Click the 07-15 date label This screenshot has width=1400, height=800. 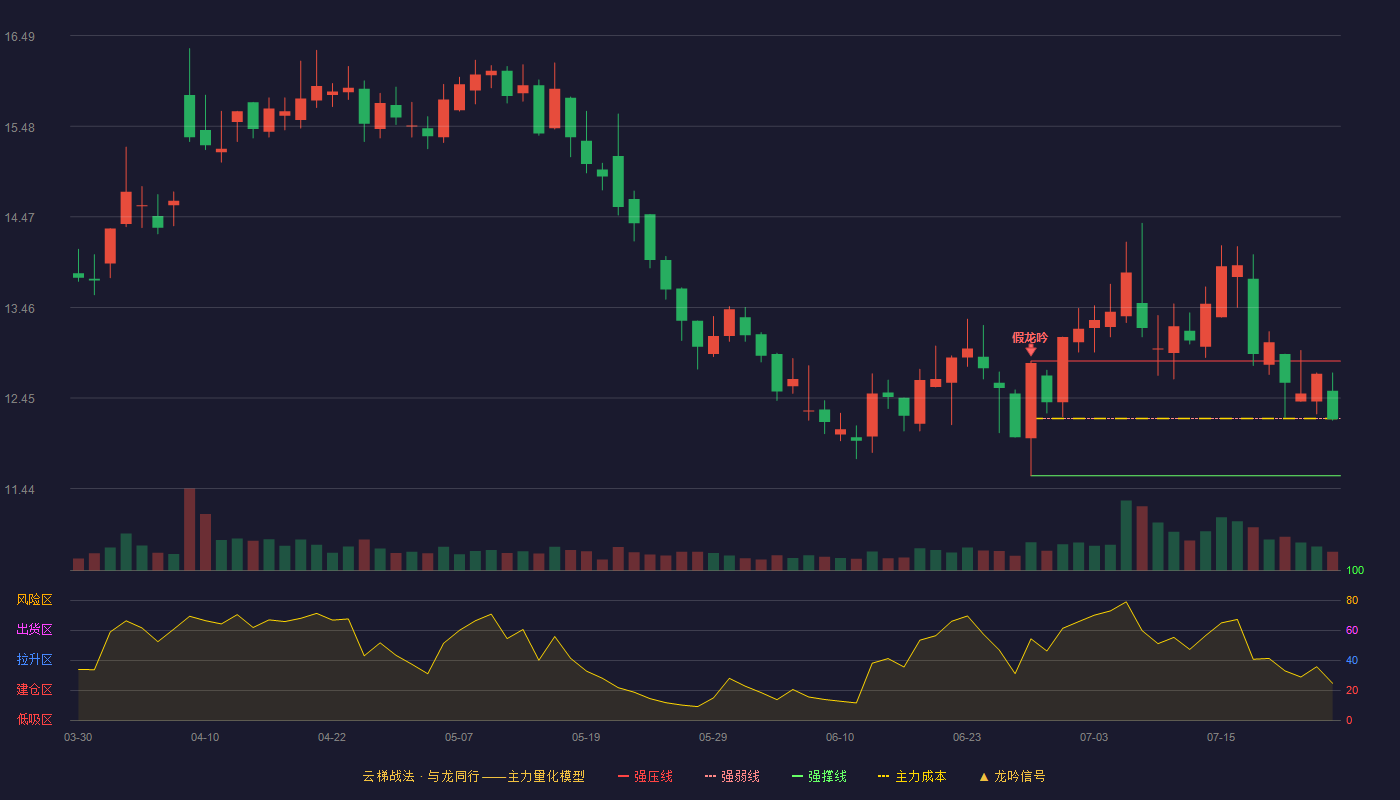[1221, 737]
